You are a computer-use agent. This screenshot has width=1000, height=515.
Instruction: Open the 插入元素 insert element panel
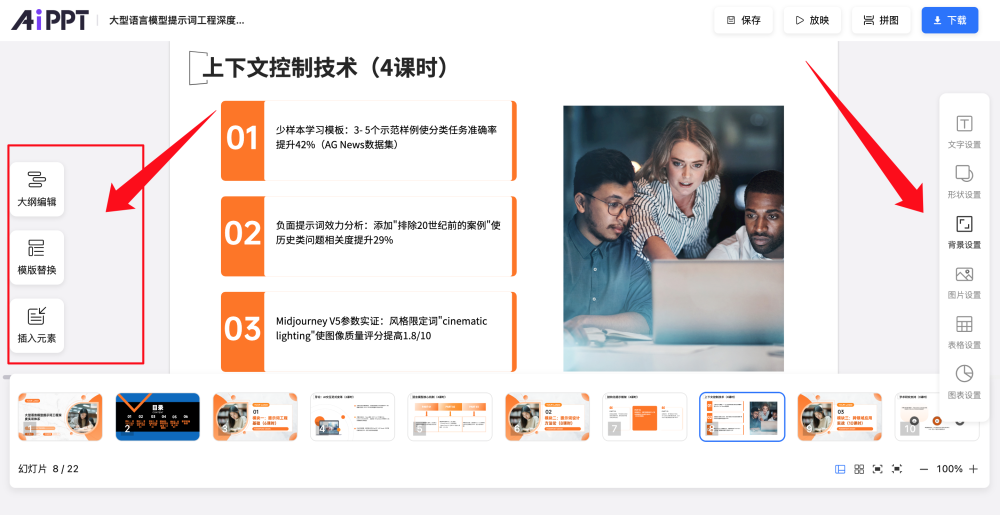37,325
